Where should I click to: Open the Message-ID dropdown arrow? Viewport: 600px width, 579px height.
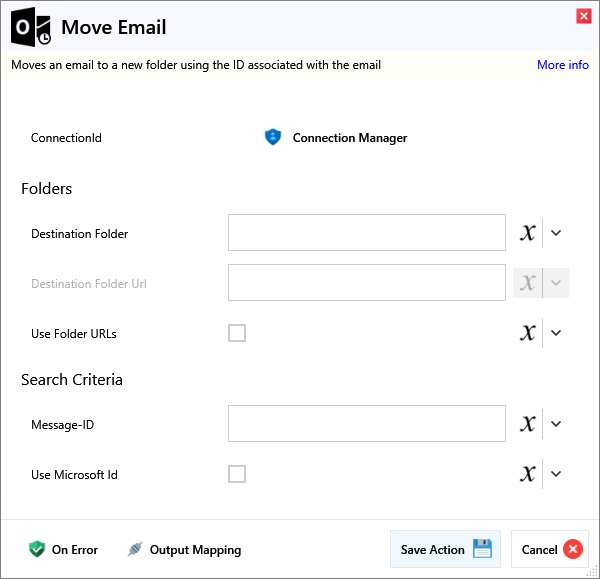[557, 424]
